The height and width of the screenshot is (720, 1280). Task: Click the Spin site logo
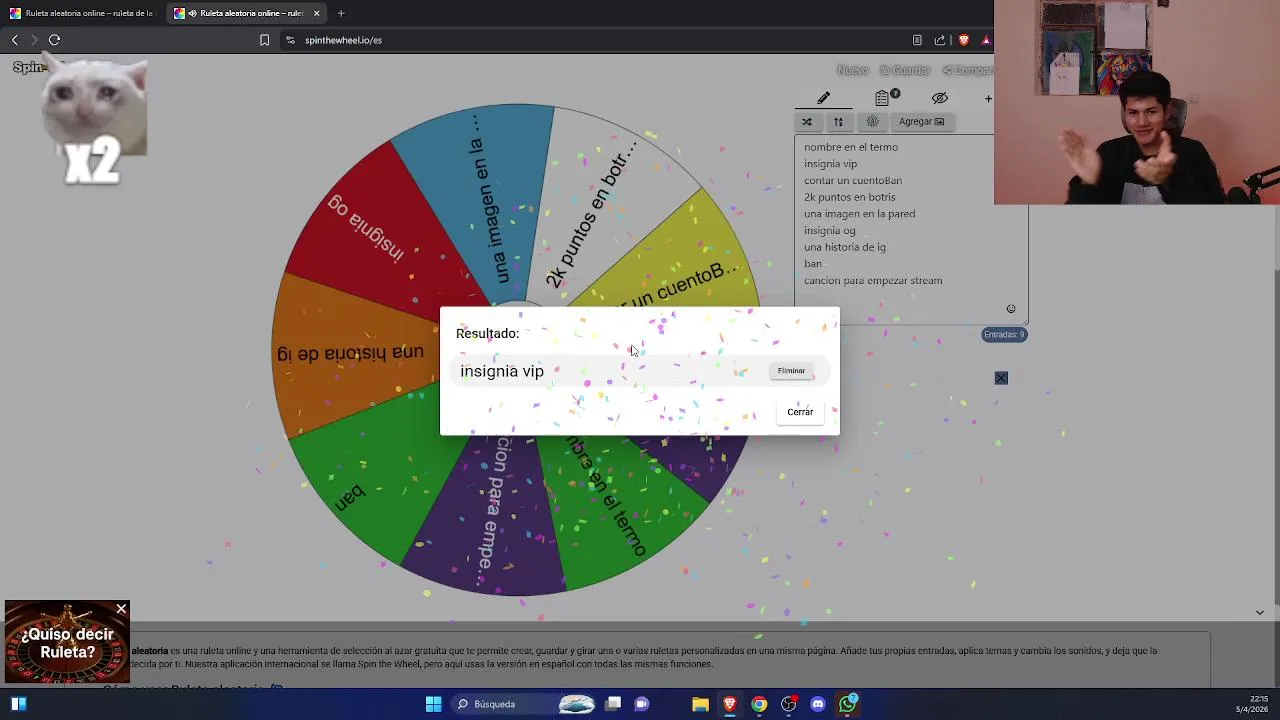(x=30, y=67)
